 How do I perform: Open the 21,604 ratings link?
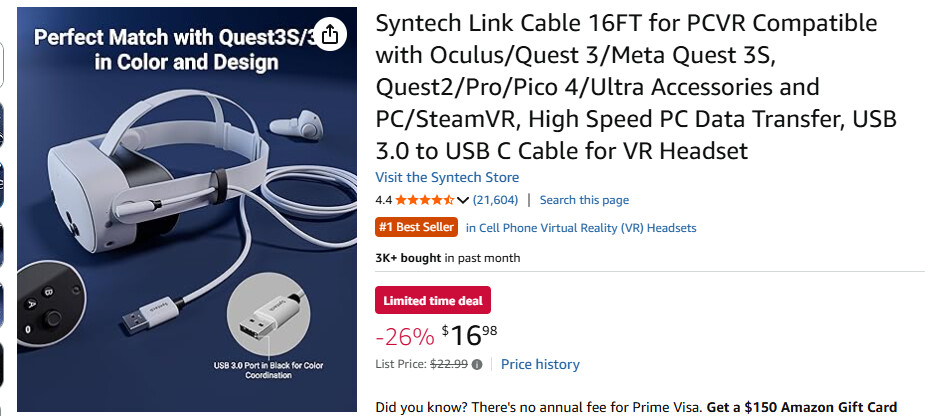pyautogui.click(x=495, y=200)
